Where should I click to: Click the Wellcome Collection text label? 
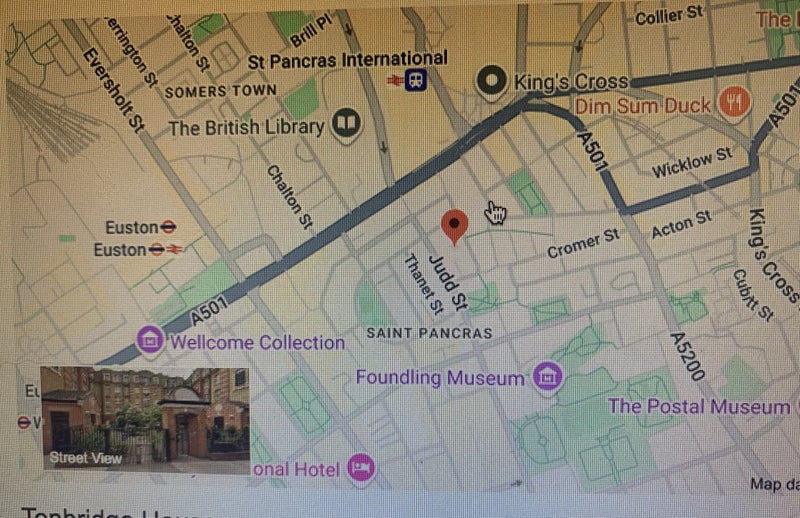tap(258, 342)
